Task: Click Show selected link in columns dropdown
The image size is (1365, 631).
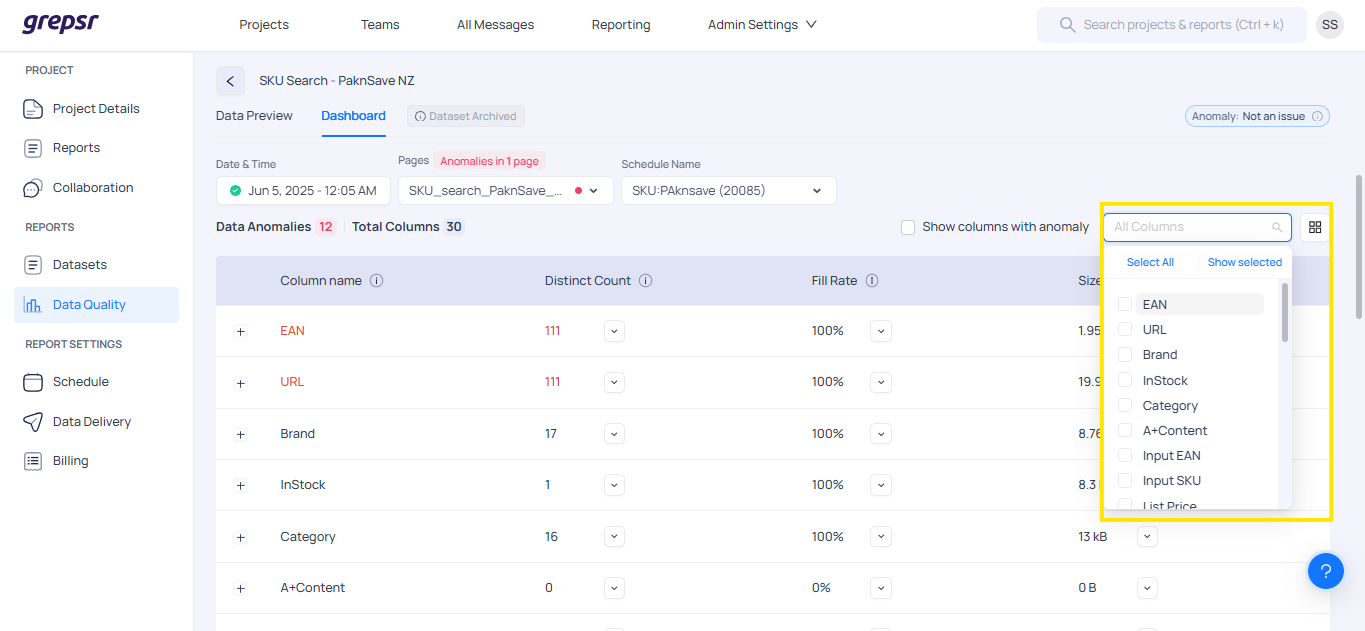Action: (x=1244, y=262)
